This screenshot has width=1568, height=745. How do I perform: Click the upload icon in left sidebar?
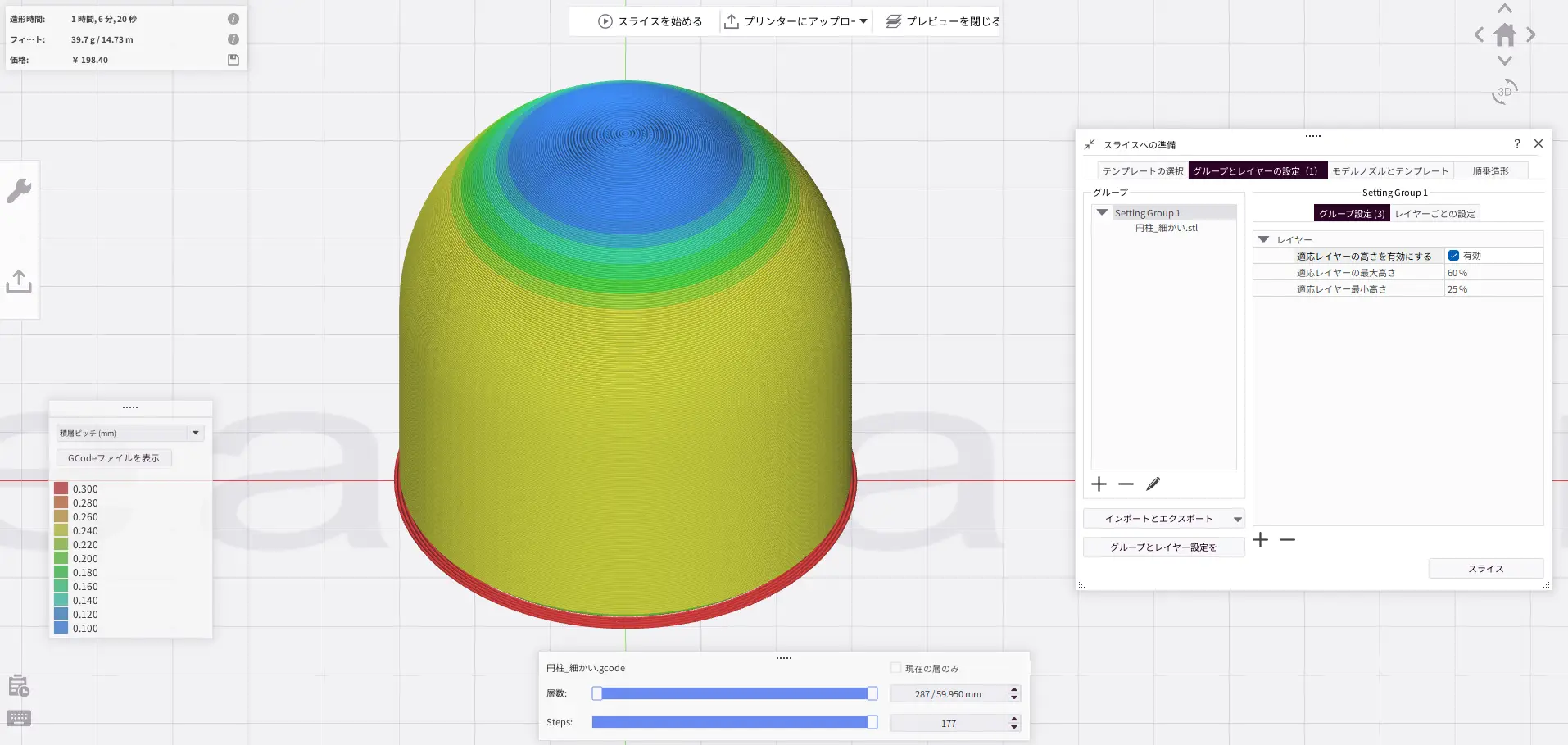[19, 281]
